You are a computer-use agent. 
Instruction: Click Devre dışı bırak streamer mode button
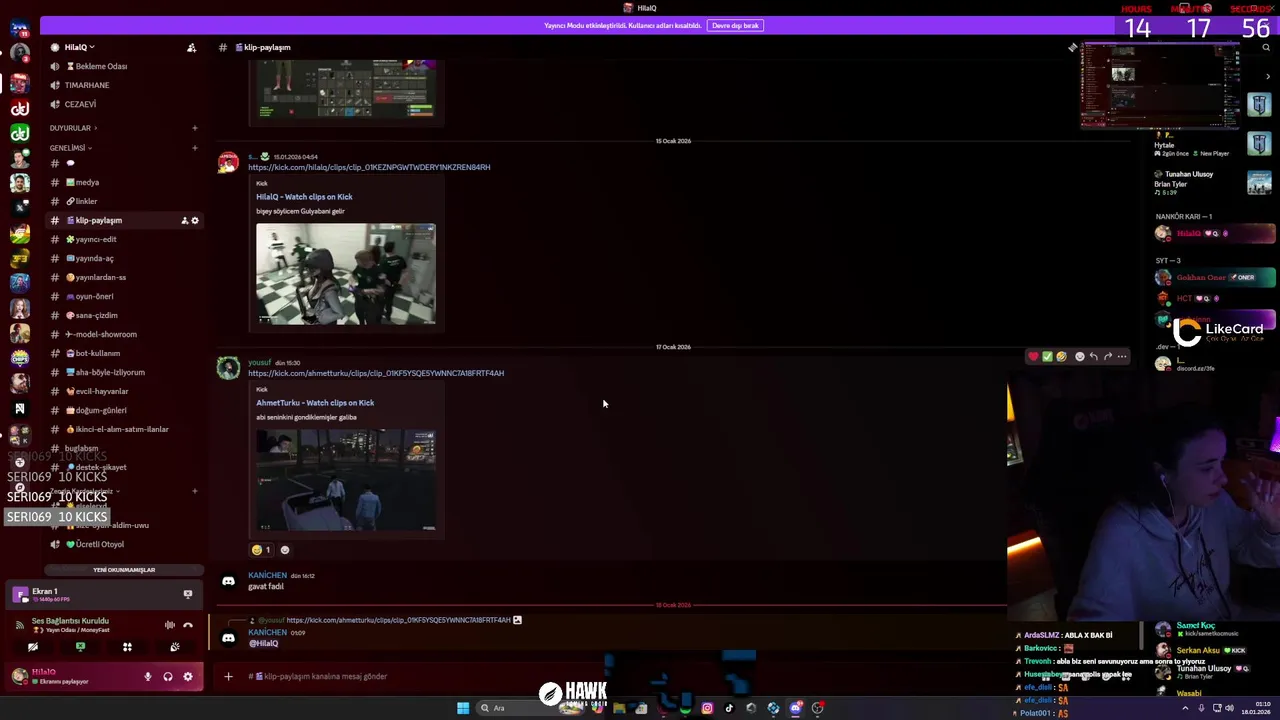click(x=735, y=25)
